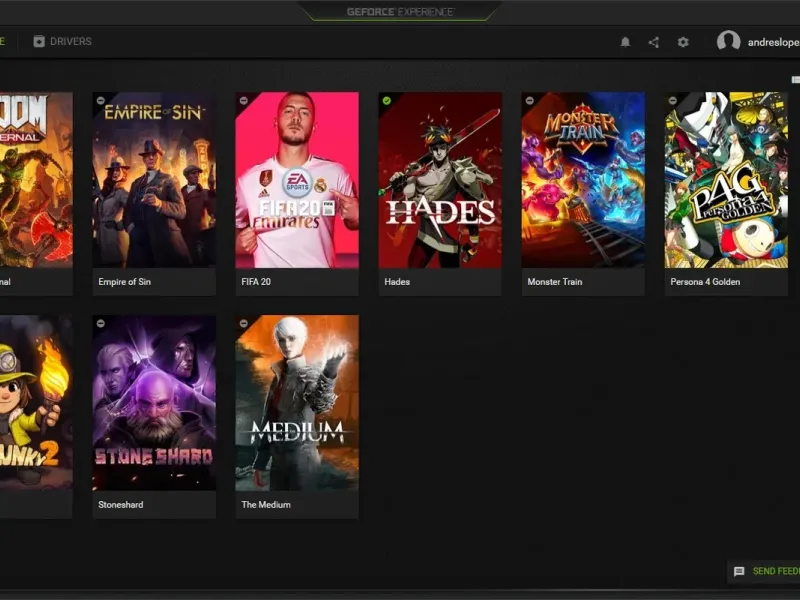Click the not-optimized badge on Persona 4 Golden
Image resolution: width=800 pixels, height=600 pixels.
[672, 101]
